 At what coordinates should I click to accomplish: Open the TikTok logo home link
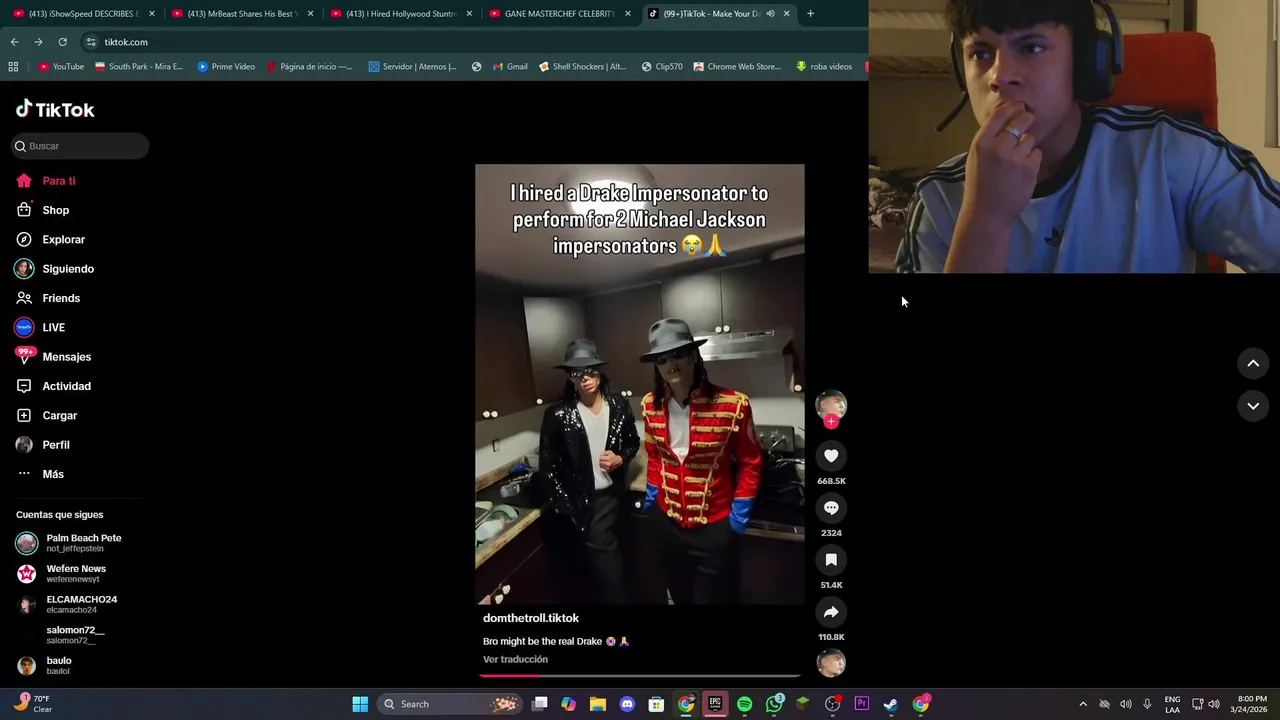tap(55, 109)
